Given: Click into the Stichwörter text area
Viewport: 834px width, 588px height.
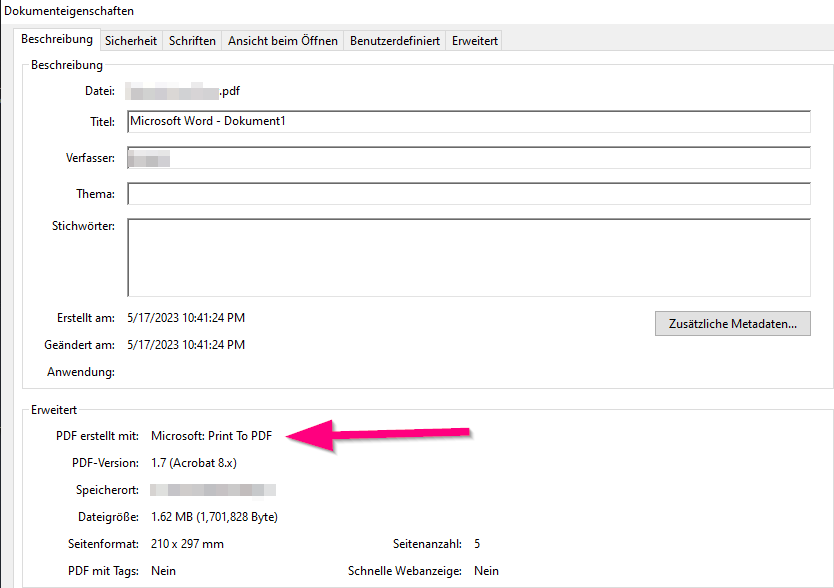Looking at the screenshot, I should tap(469, 258).
